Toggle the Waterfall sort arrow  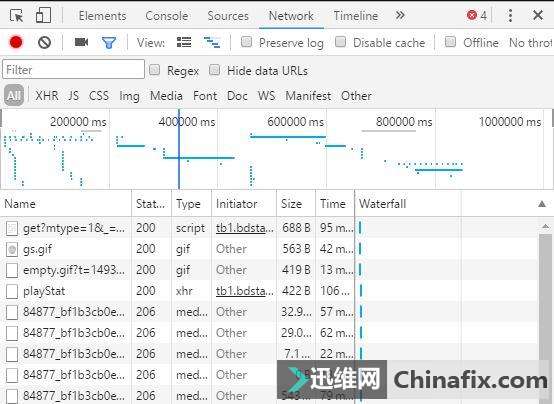click(x=542, y=204)
